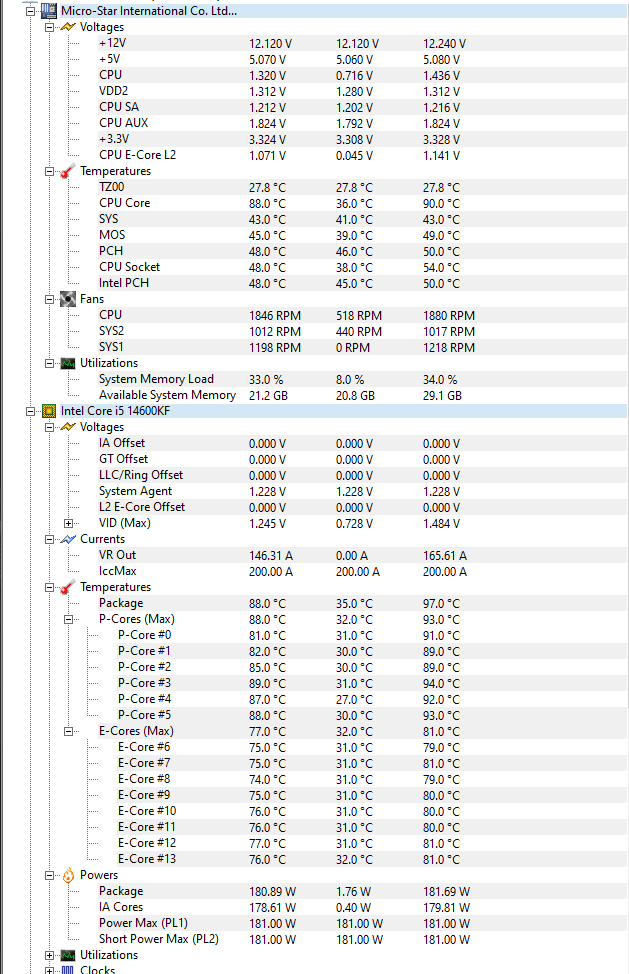Click the Intel Core i5 14600KF chip icon
This screenshot has height=974, width=629.
(x=49, y=411)
